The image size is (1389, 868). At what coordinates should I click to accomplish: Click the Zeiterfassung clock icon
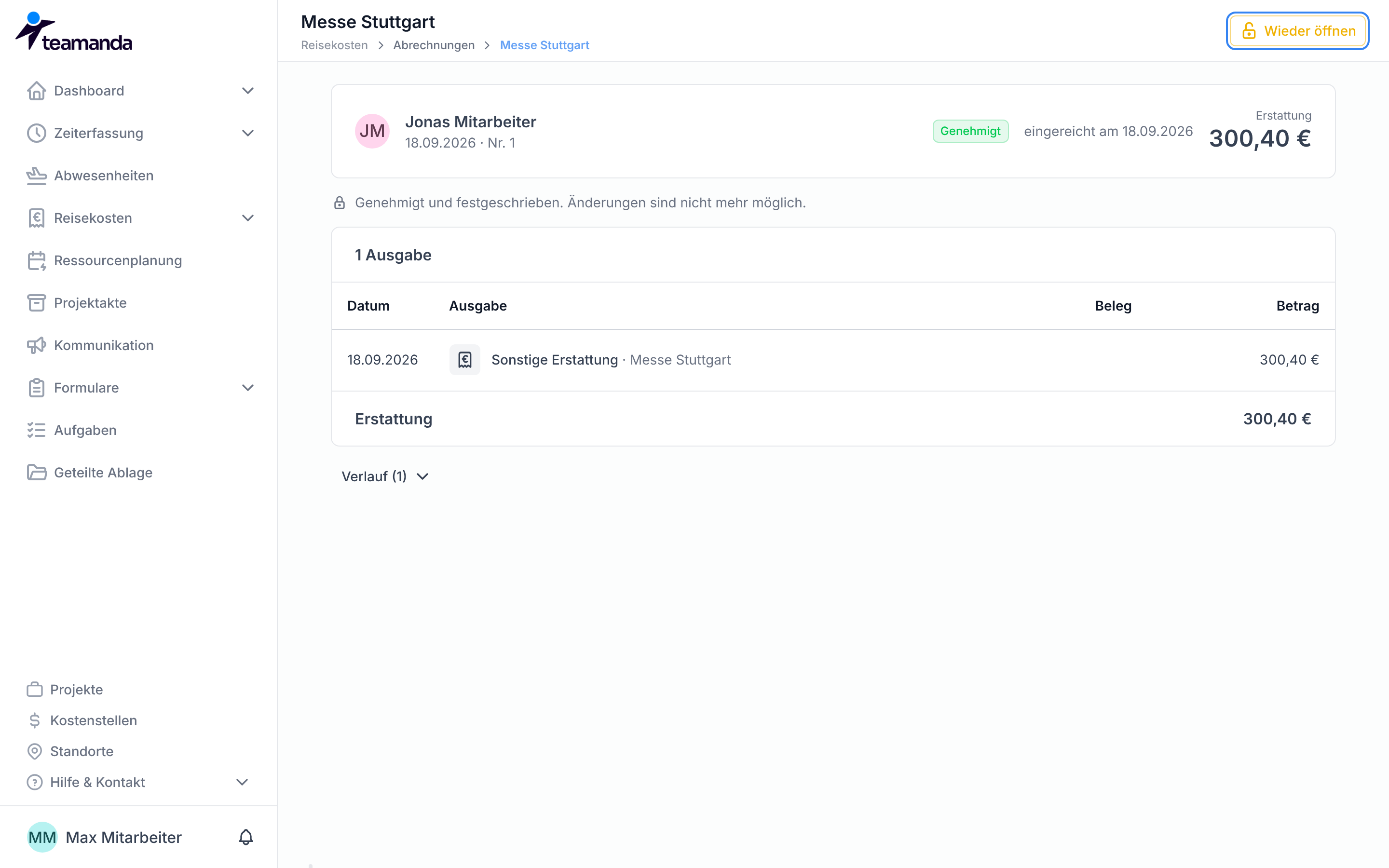point(36,133)
